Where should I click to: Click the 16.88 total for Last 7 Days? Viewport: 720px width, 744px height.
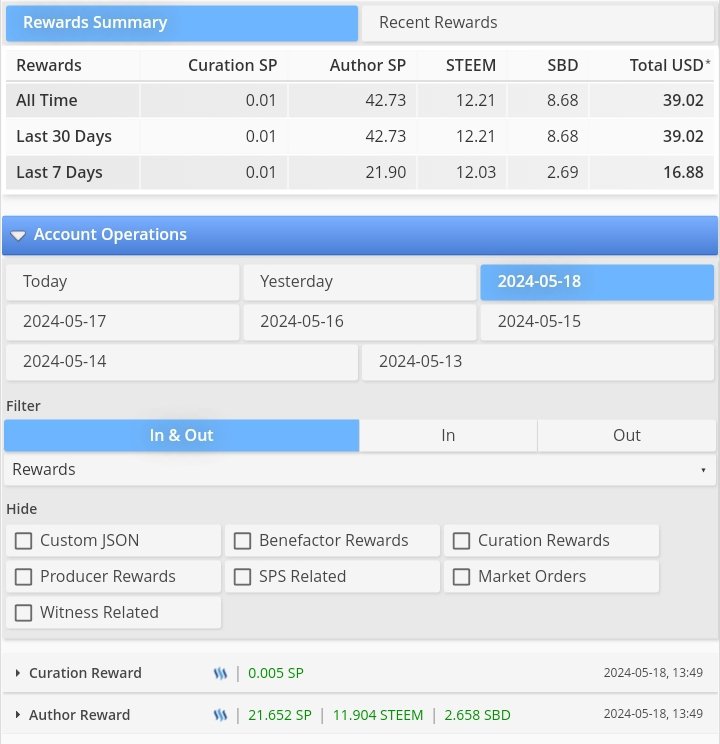click(683, 172)
